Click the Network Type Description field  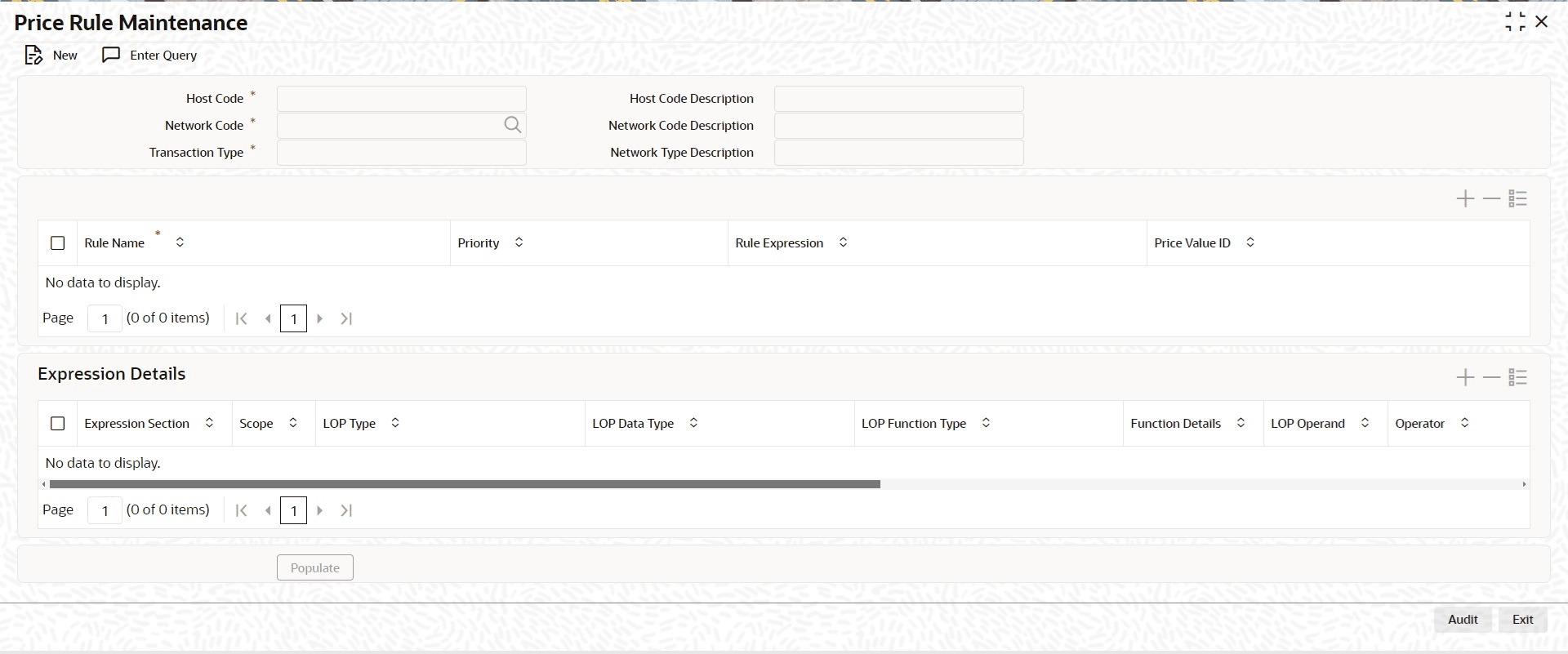click(x=899, y=153)
